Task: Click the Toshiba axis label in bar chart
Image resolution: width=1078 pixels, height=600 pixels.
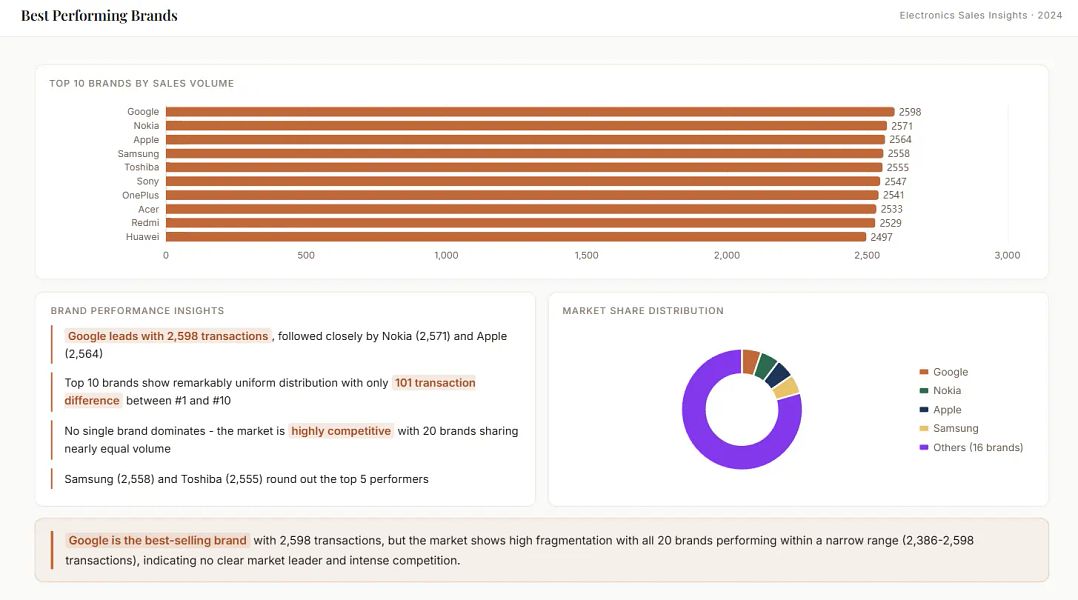Action: [142, 167]
